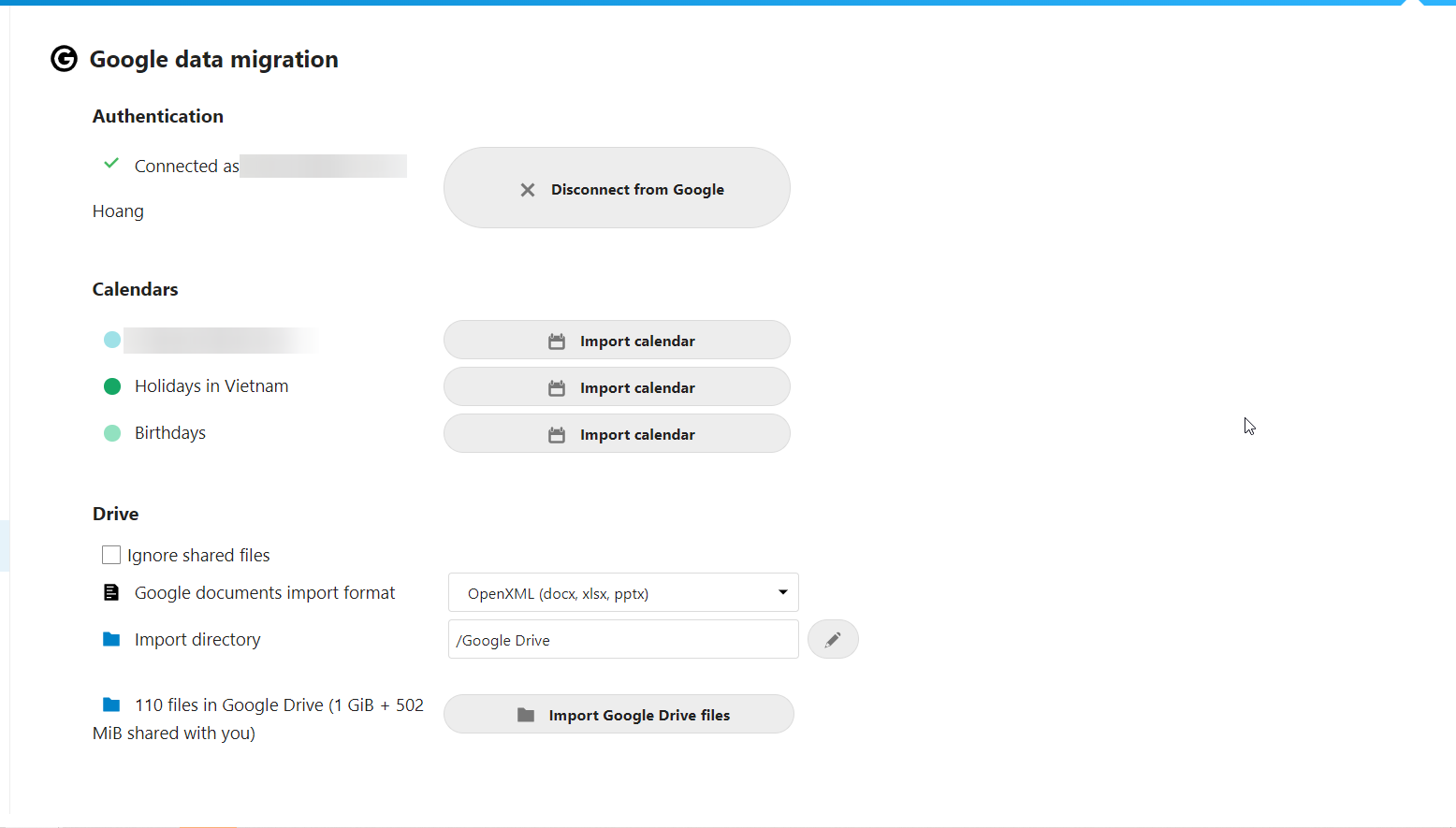Click the X icon in Disconnect button
Image resolution: width=1456 pixels, height=828 pixels.
pyautogui.click(x=528, y=190)
